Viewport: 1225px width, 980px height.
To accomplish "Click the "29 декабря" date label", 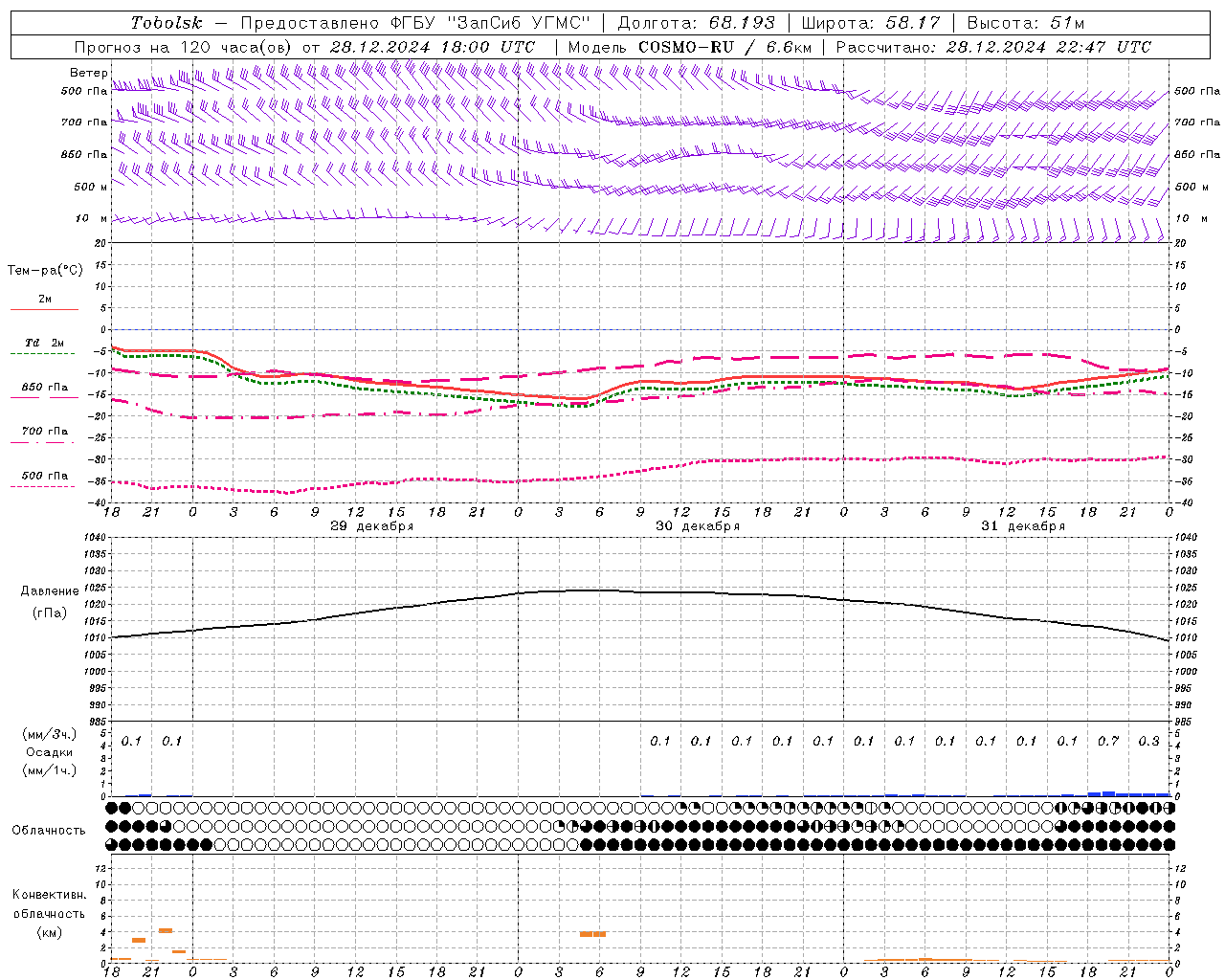I will pyautogui.click(x=372, y=526).
